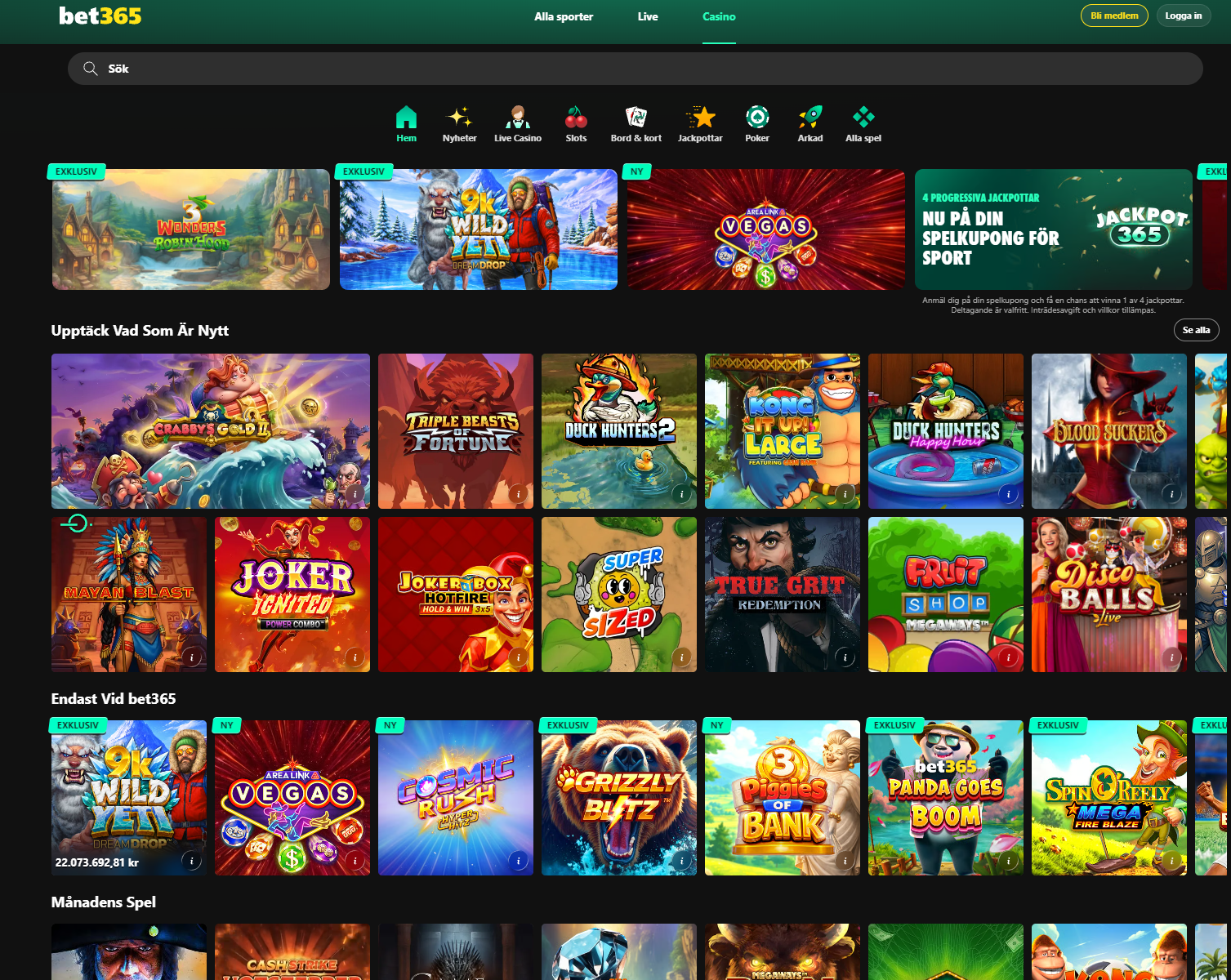Select the Casino tab
Image resolution: width=1231 pixels, height=980 pixels.
pyautogui.click(x=719, y=16)
